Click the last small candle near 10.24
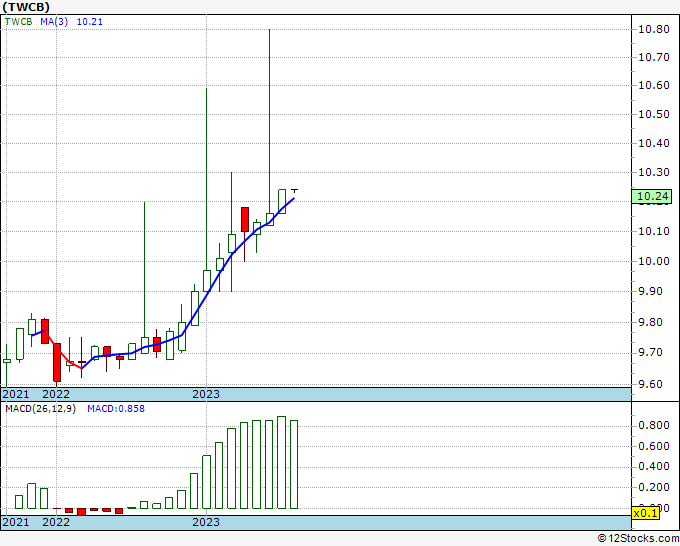This screenshot has height=546, width=680. tap(294, 190)
